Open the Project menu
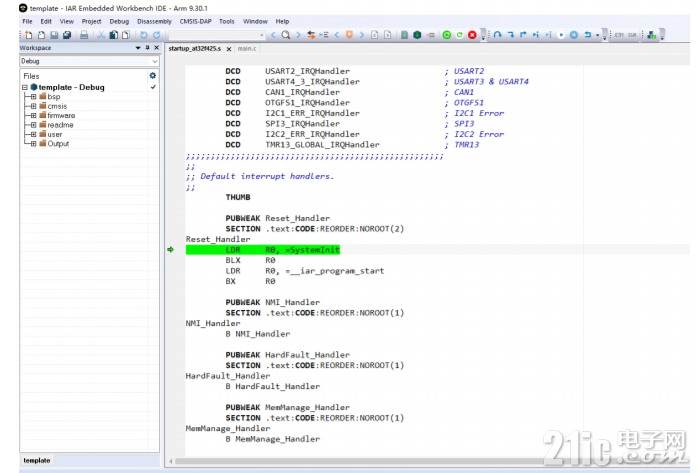This screenshot has width=697, height=473. [92, 21]
